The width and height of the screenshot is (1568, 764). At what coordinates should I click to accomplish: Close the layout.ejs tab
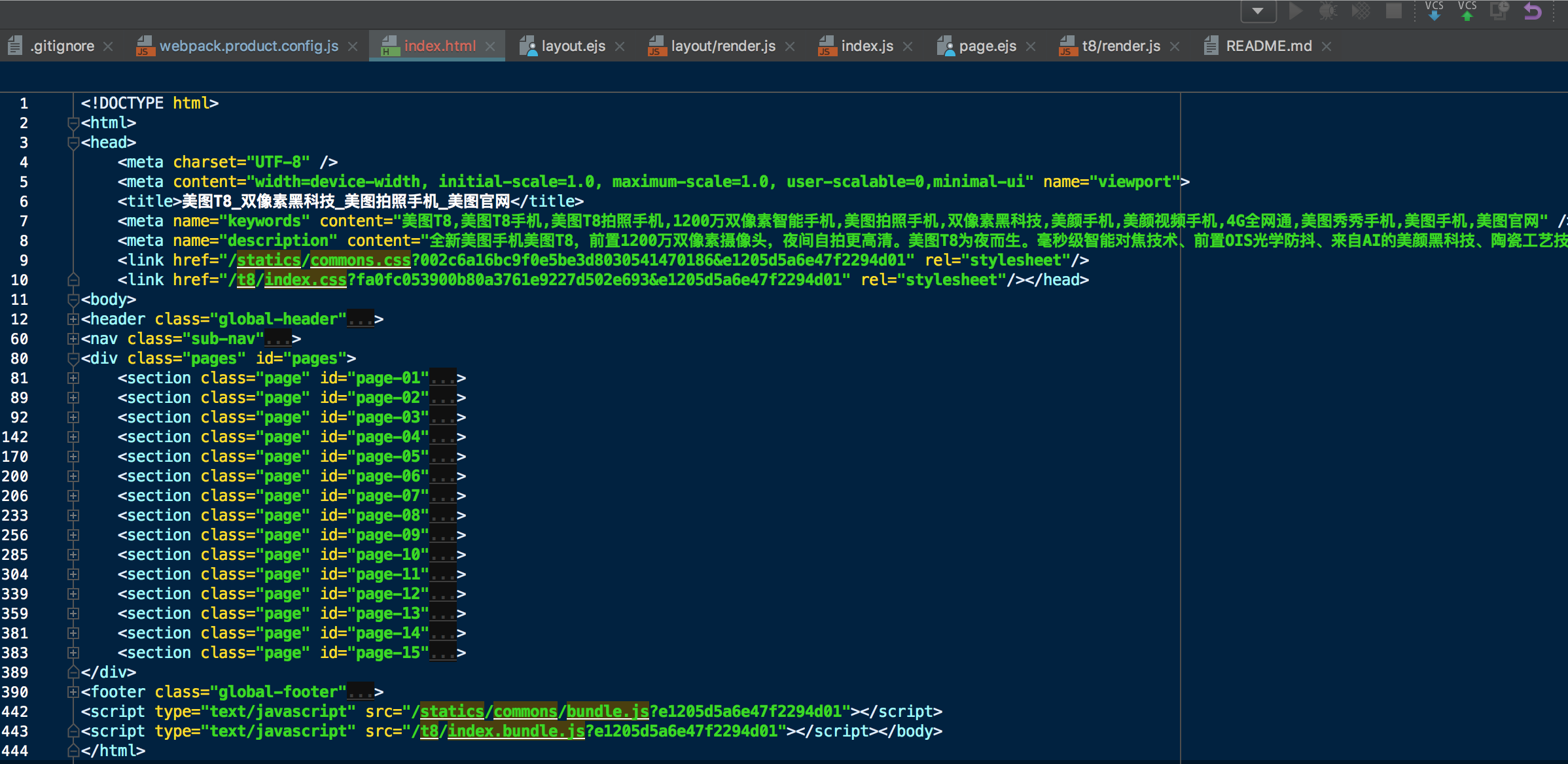coord(620,46)
